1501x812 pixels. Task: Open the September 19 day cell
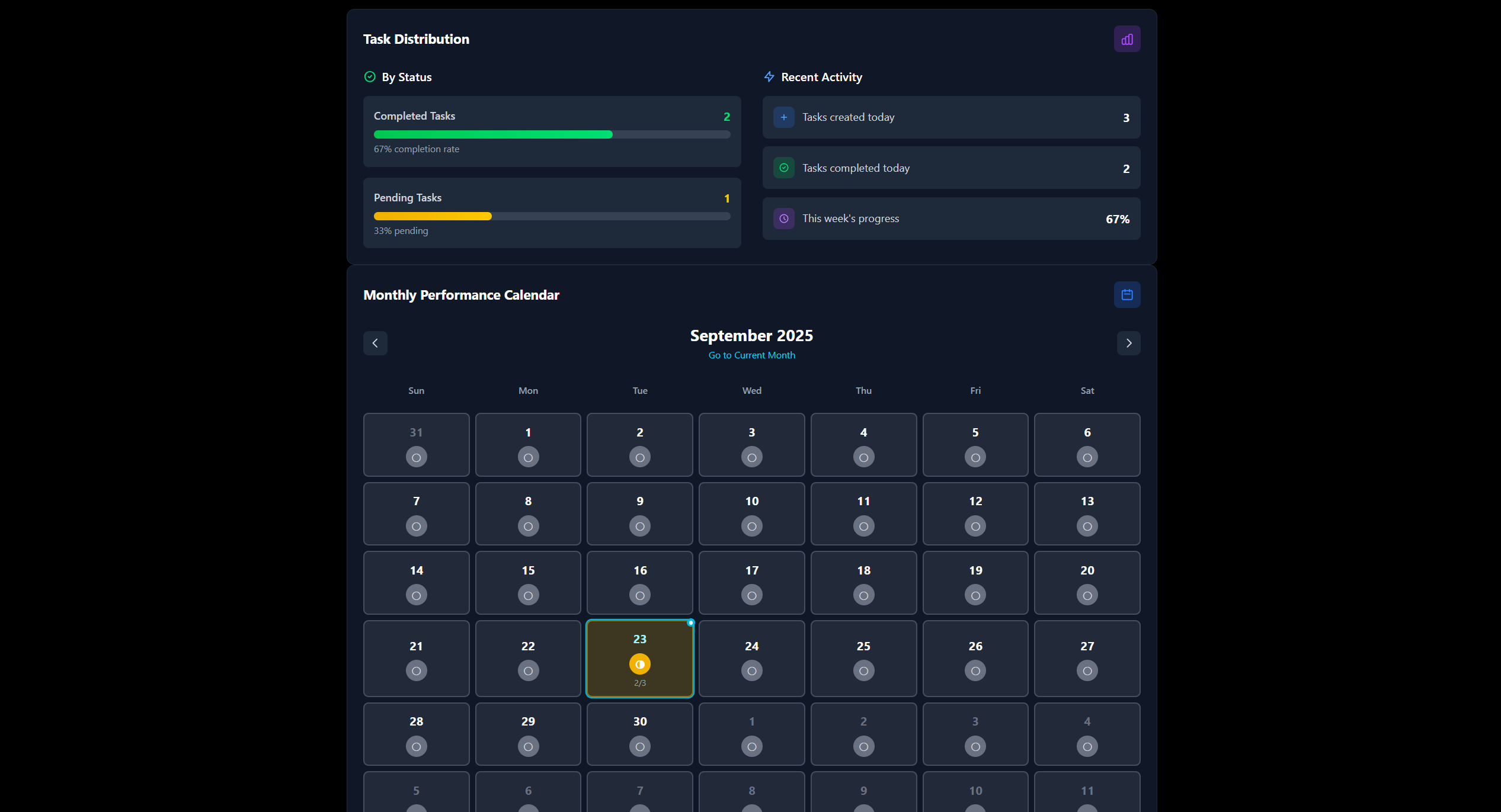[x=975, y=583]
